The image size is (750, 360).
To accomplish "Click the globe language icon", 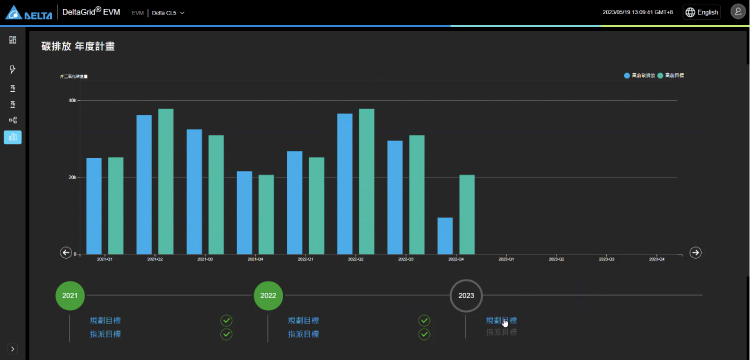I will (690, 13).
